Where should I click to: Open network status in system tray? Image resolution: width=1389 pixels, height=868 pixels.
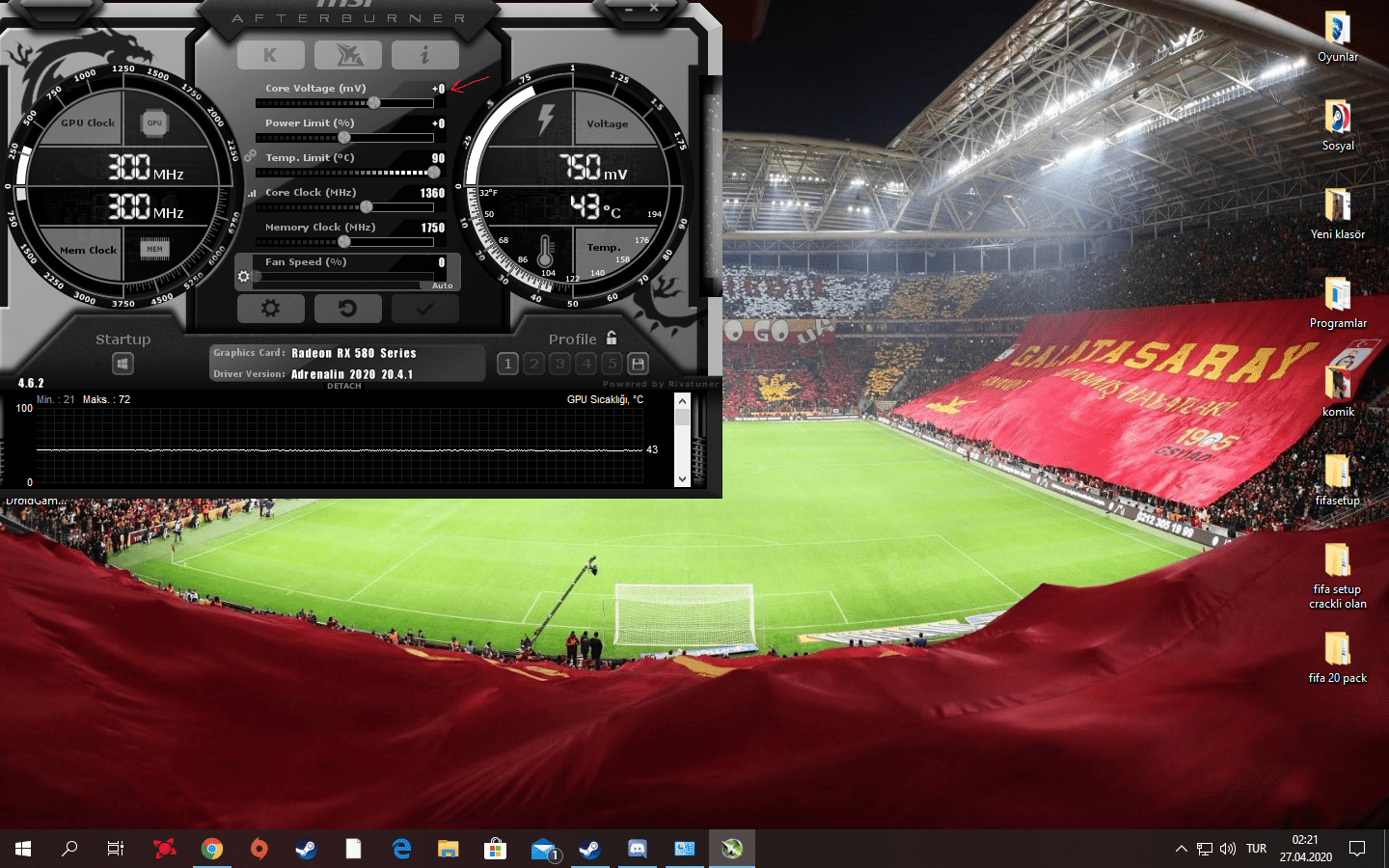point(1205,849)
